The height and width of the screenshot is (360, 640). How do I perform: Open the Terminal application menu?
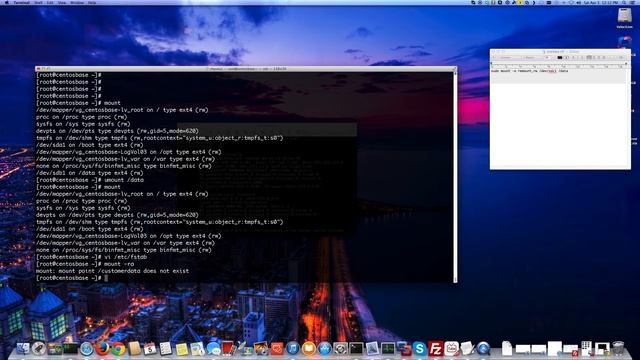point(22,2)
